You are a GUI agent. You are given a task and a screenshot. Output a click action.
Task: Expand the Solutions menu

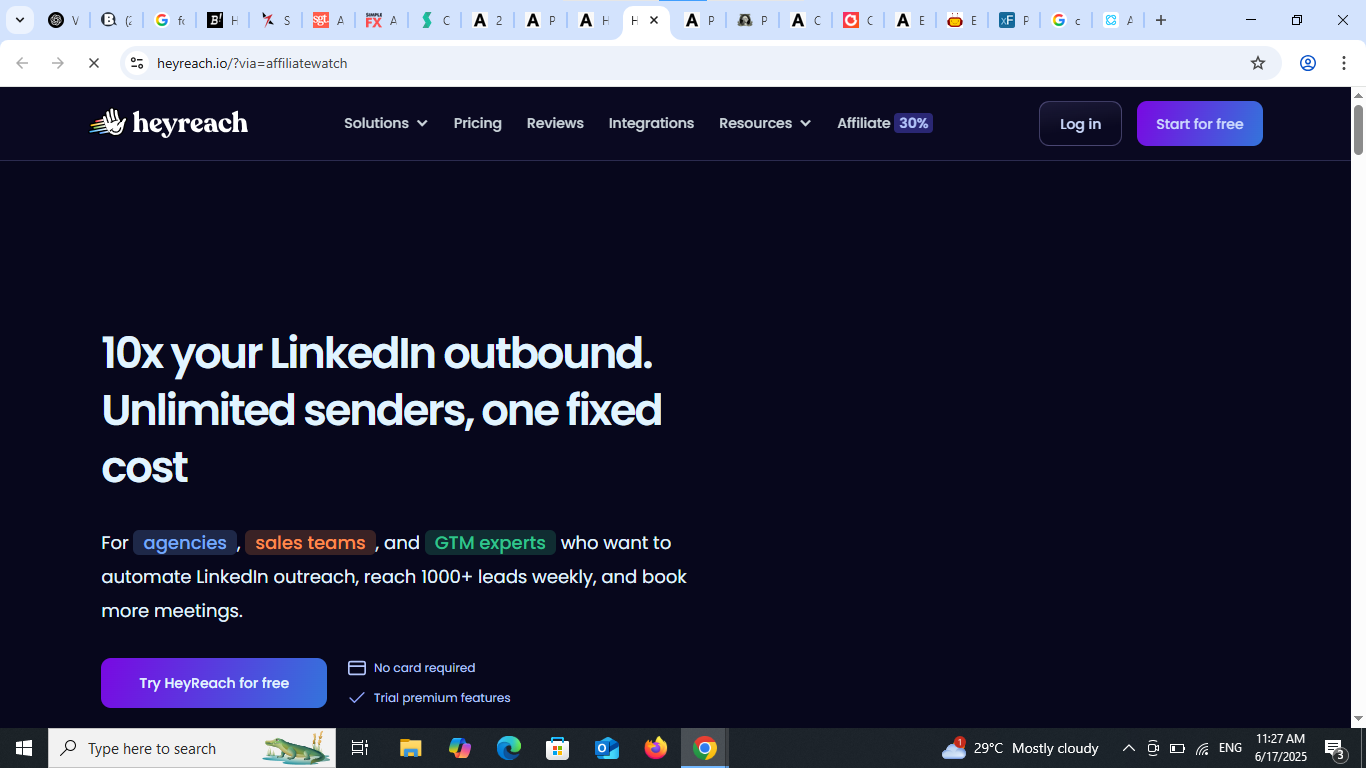coord(386,123)
